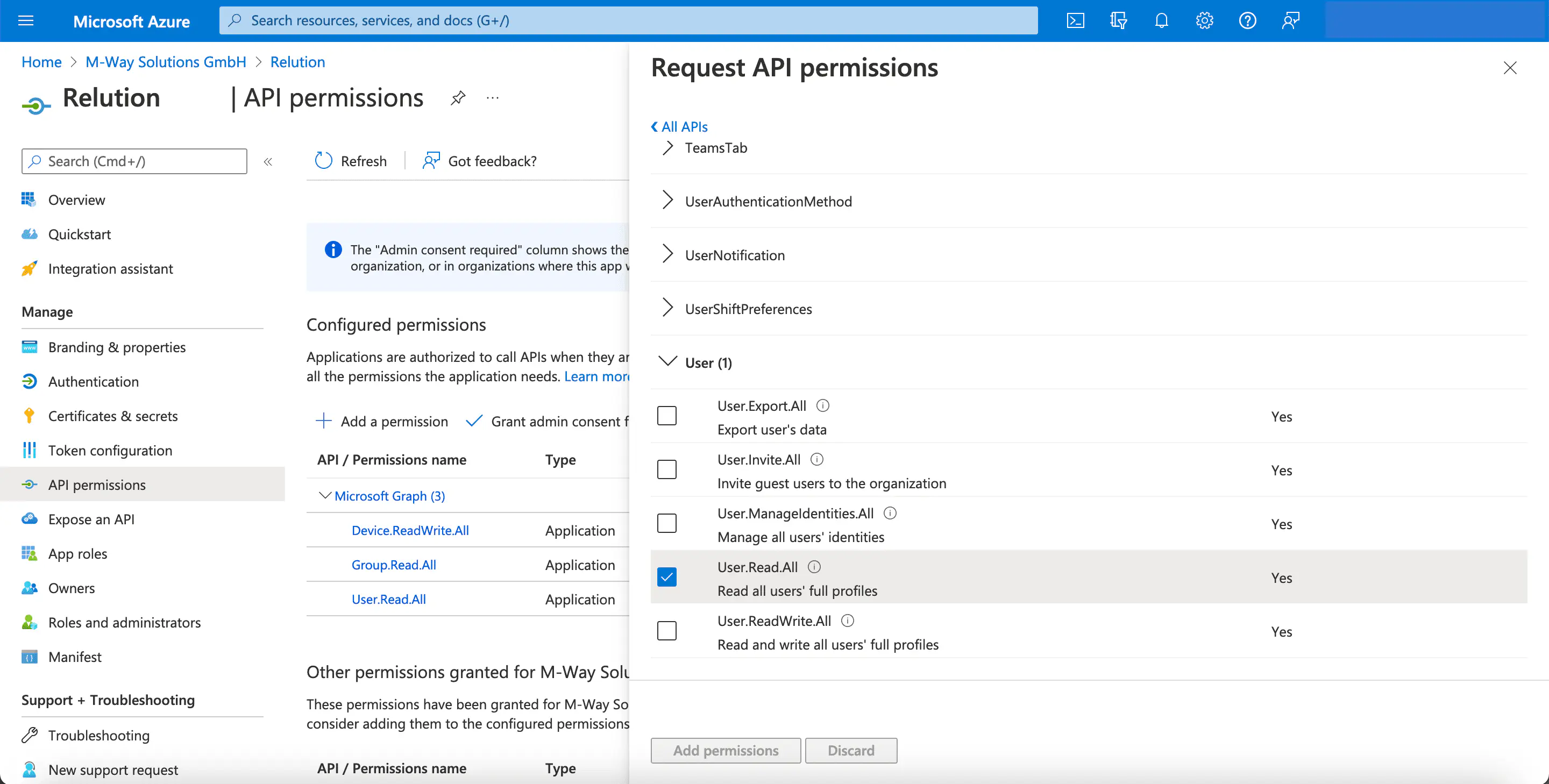Check the User.Export.All permission checkbox
Viewport: 1549px width, 784px height.
[x=667, y=416]
